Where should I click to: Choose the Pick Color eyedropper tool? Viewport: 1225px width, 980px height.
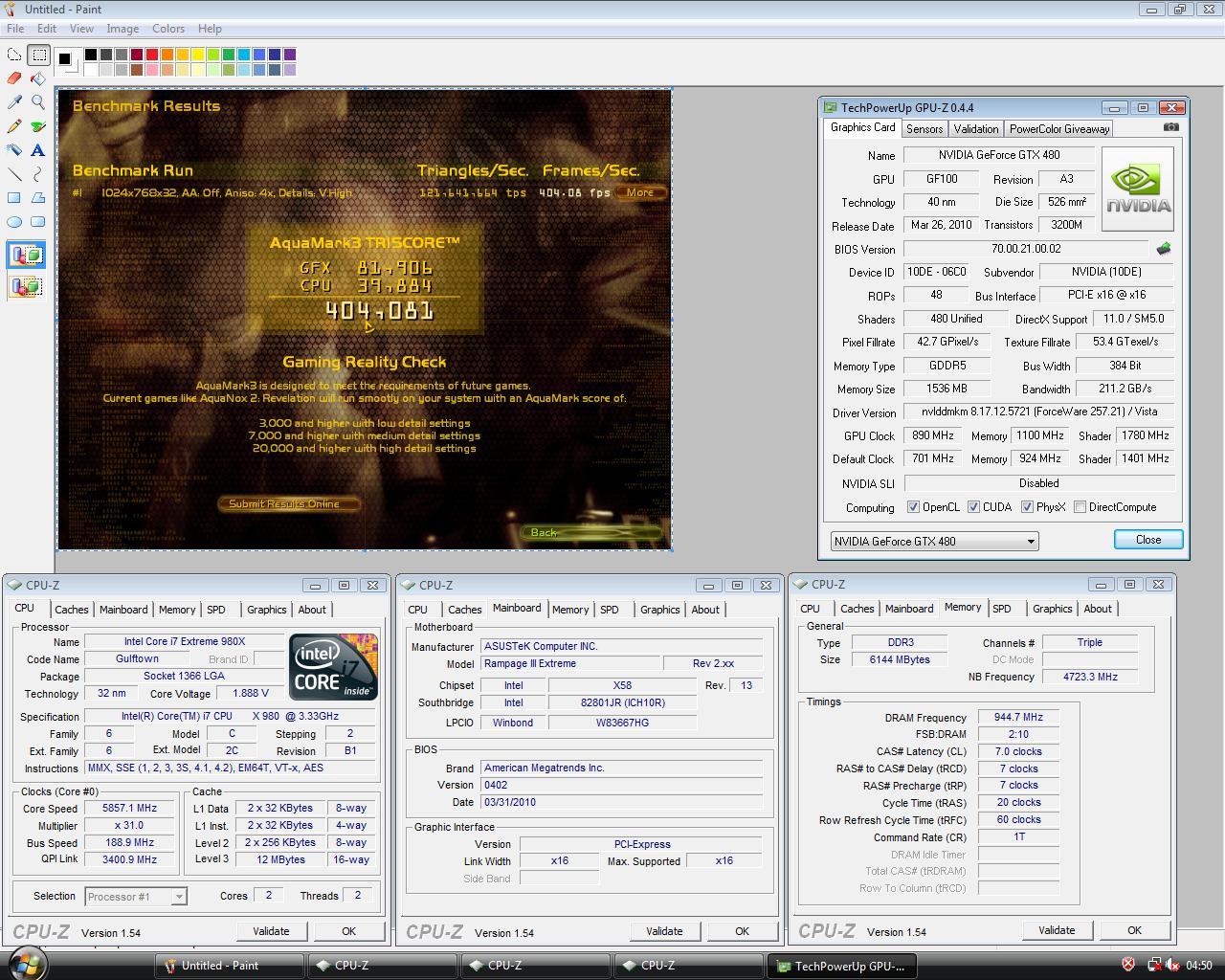tap(14, 102)
